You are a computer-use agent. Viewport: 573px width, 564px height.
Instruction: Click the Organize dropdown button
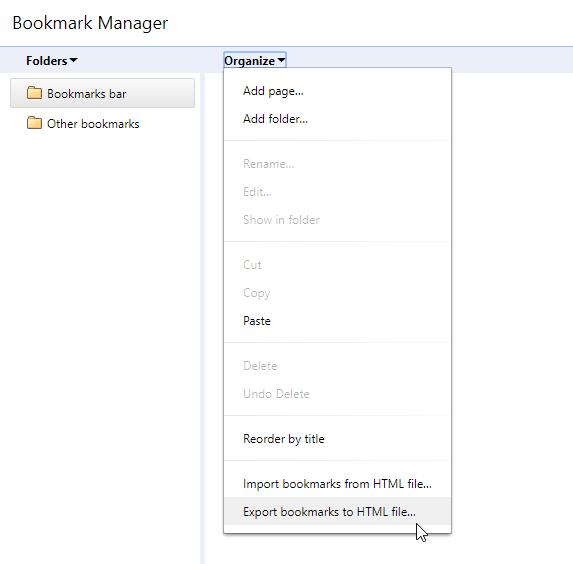pyautogui.click(x=255, y=61)
